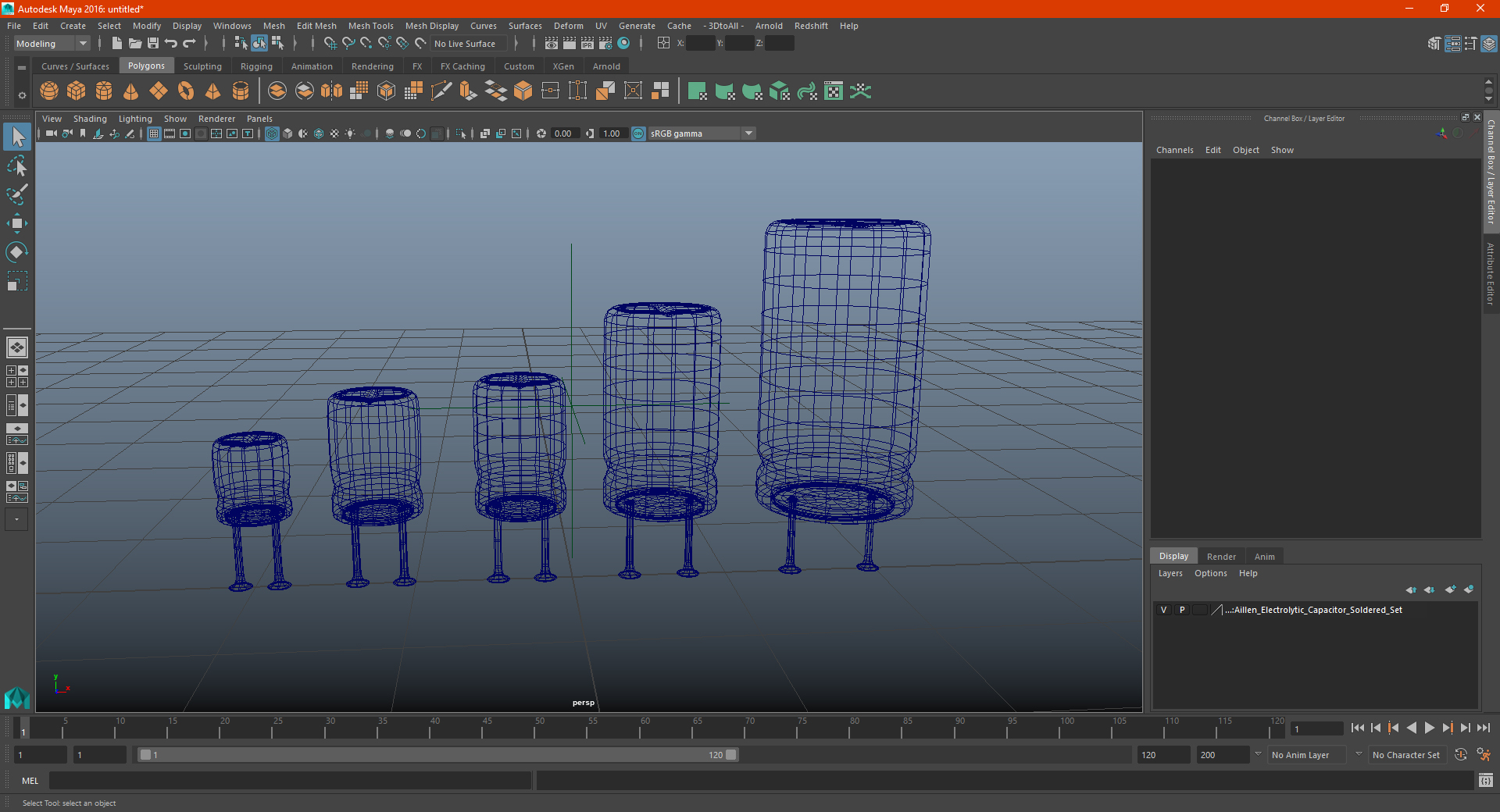Create a polygon cylinder from the shelf
1500x812 pixels.
tap(104, 91)
